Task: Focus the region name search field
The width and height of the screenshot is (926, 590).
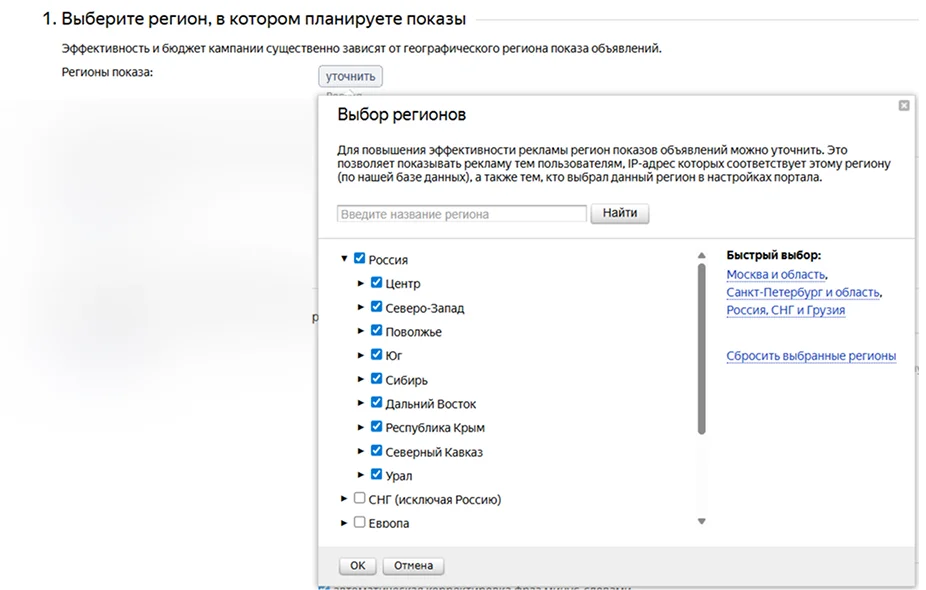Action: tap(462, 214)
